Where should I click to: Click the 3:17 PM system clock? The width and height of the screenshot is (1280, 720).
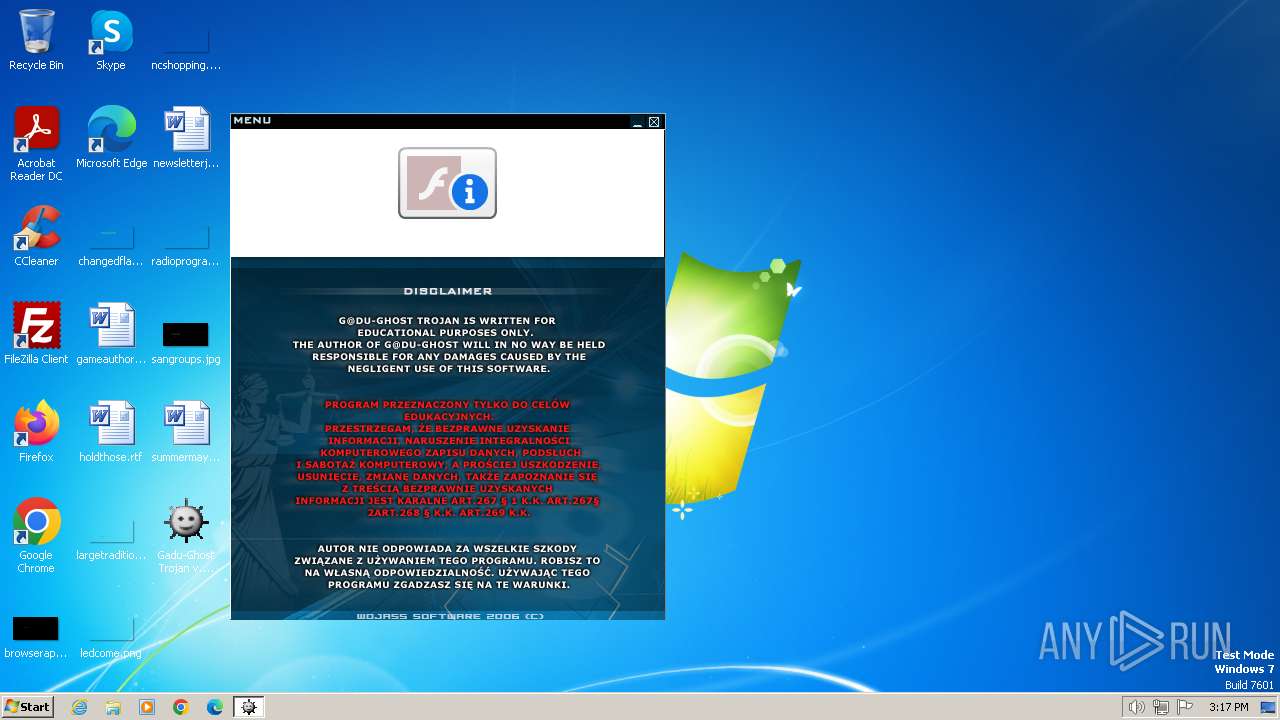[1228, 707]
